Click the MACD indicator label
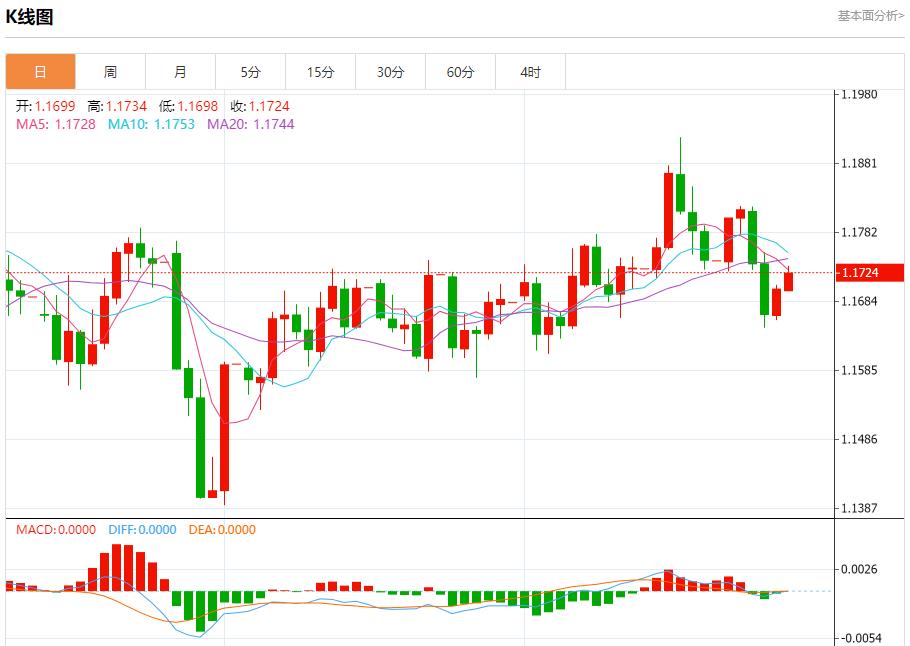 coord(56,530)
